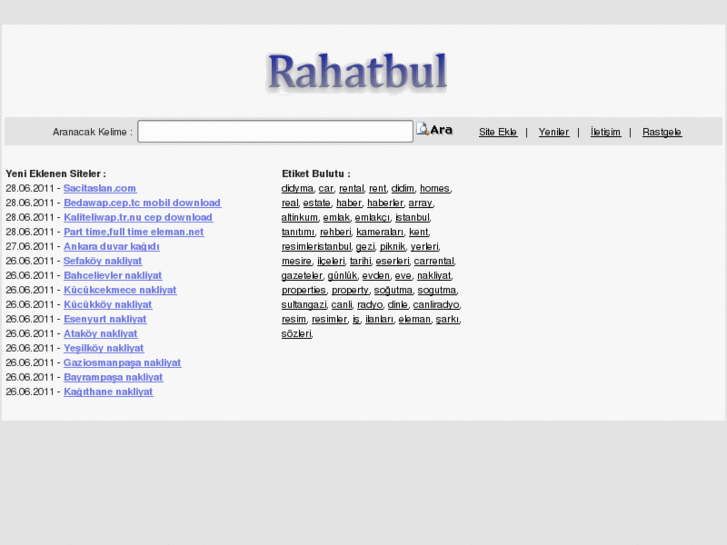
Task: Select the eleman tag
Action: point(415,319)
